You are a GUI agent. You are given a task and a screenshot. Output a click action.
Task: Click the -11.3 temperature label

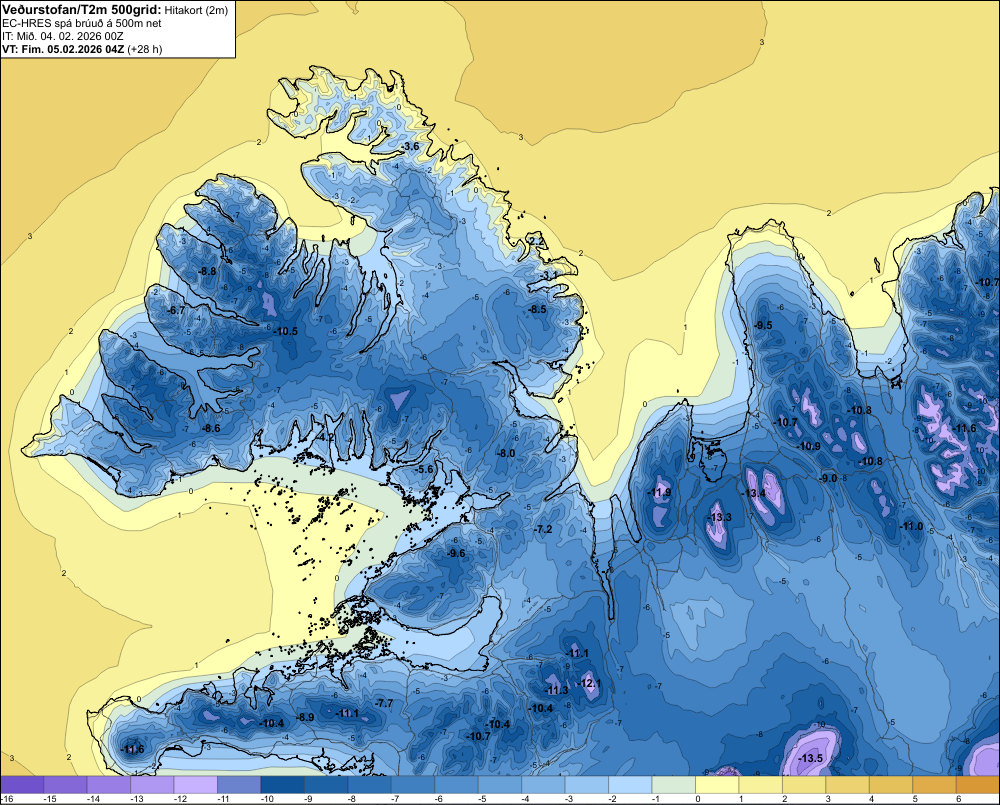click(x=556, y=690)
